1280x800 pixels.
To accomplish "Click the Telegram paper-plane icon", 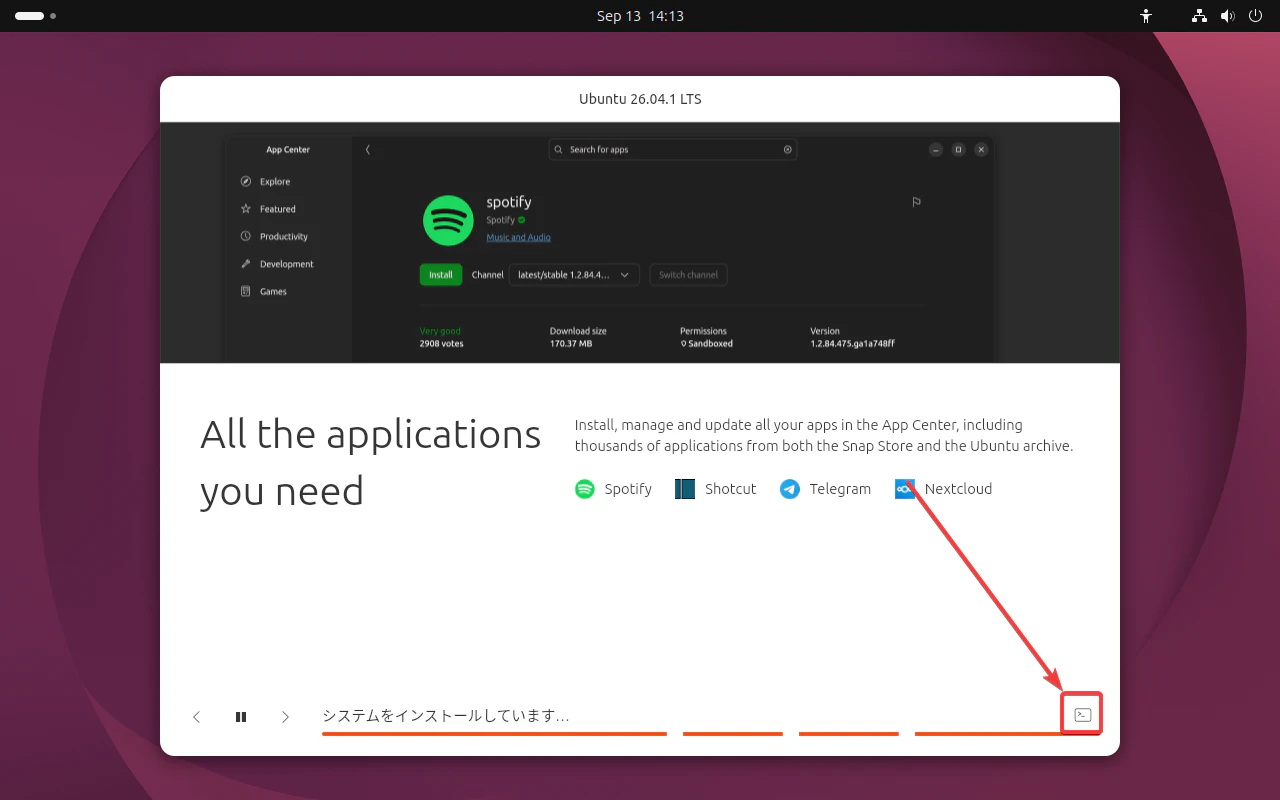I will pos(790,489).
